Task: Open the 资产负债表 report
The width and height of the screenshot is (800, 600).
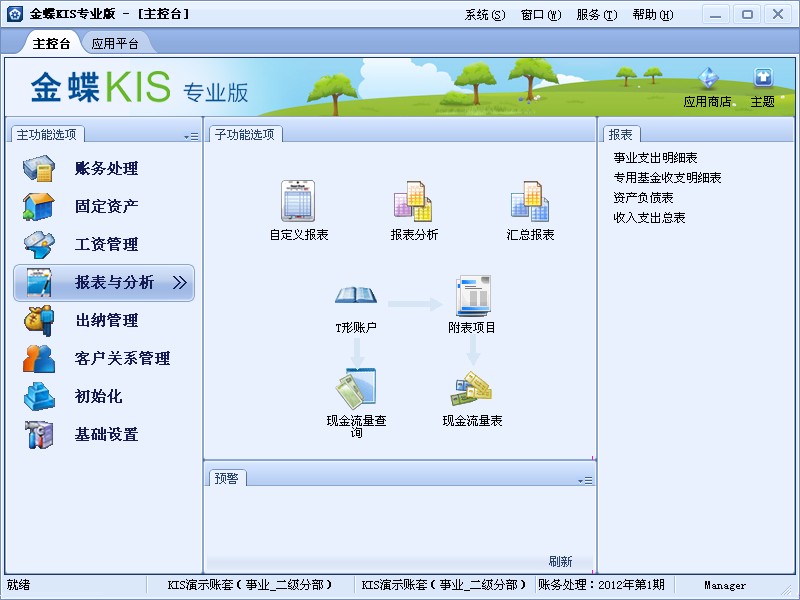Action: [x=643, y=197]
